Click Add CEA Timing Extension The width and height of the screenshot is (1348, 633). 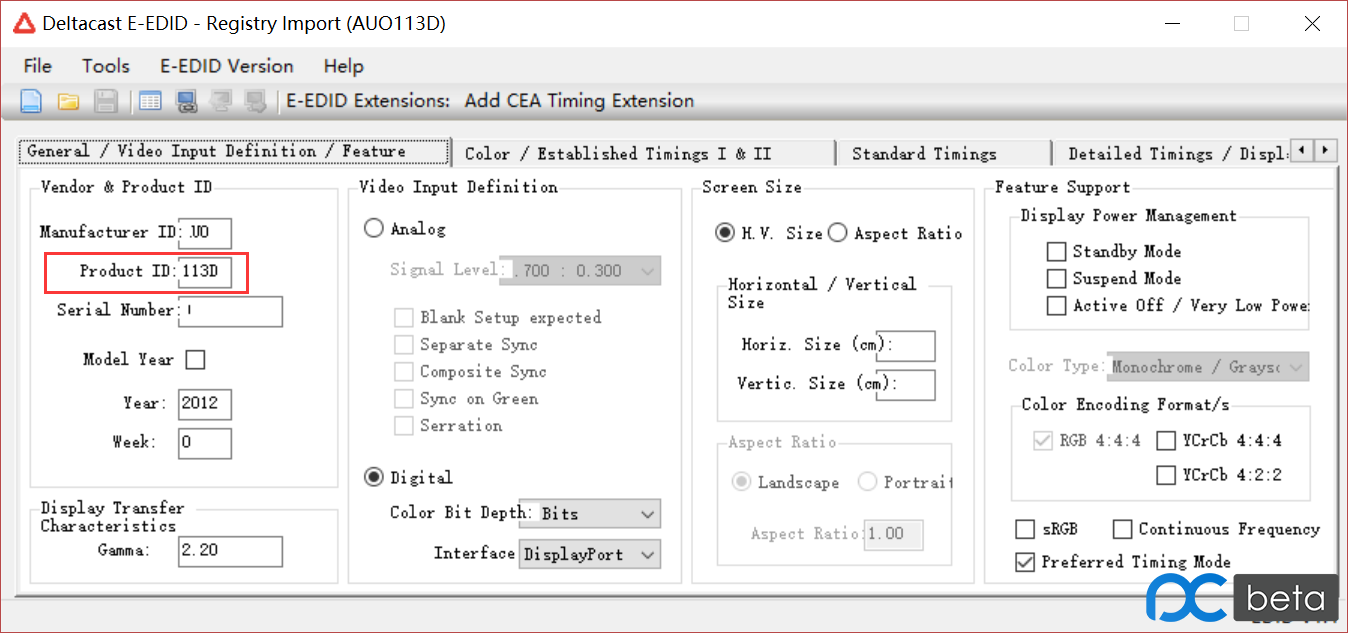click(x=579, y=101)
